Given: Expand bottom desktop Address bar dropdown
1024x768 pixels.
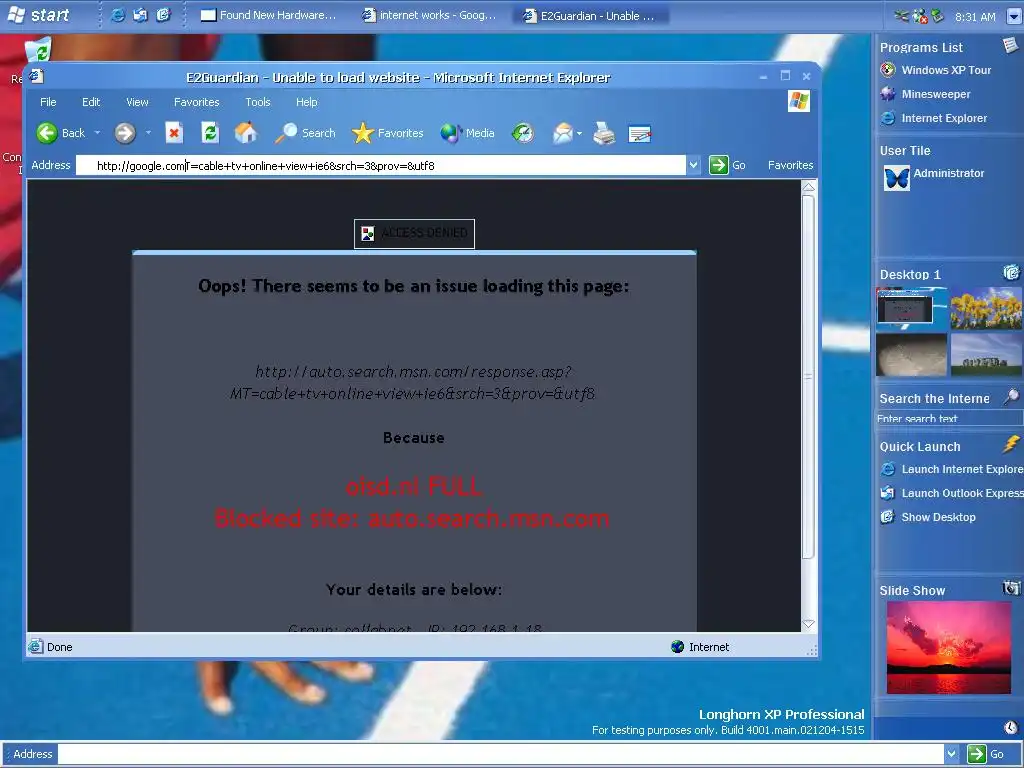Looking at the screenshot, I should 952,754.
